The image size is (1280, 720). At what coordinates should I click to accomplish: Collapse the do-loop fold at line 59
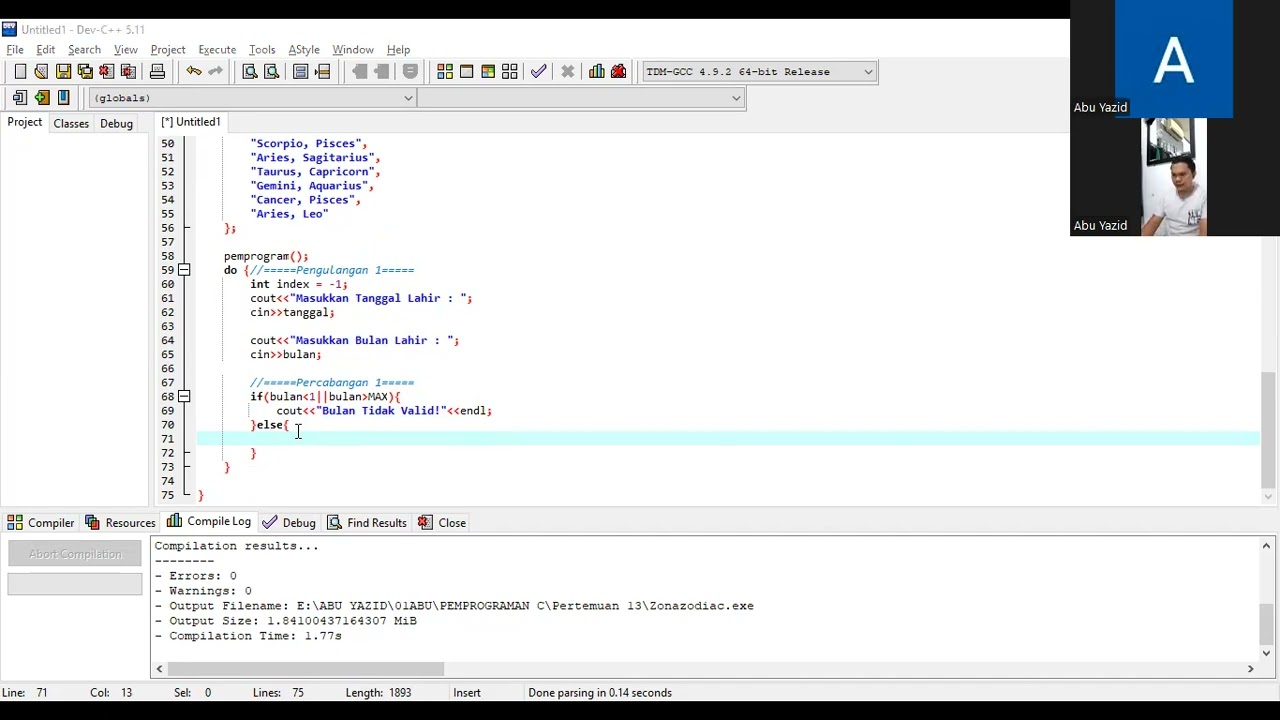184,270
